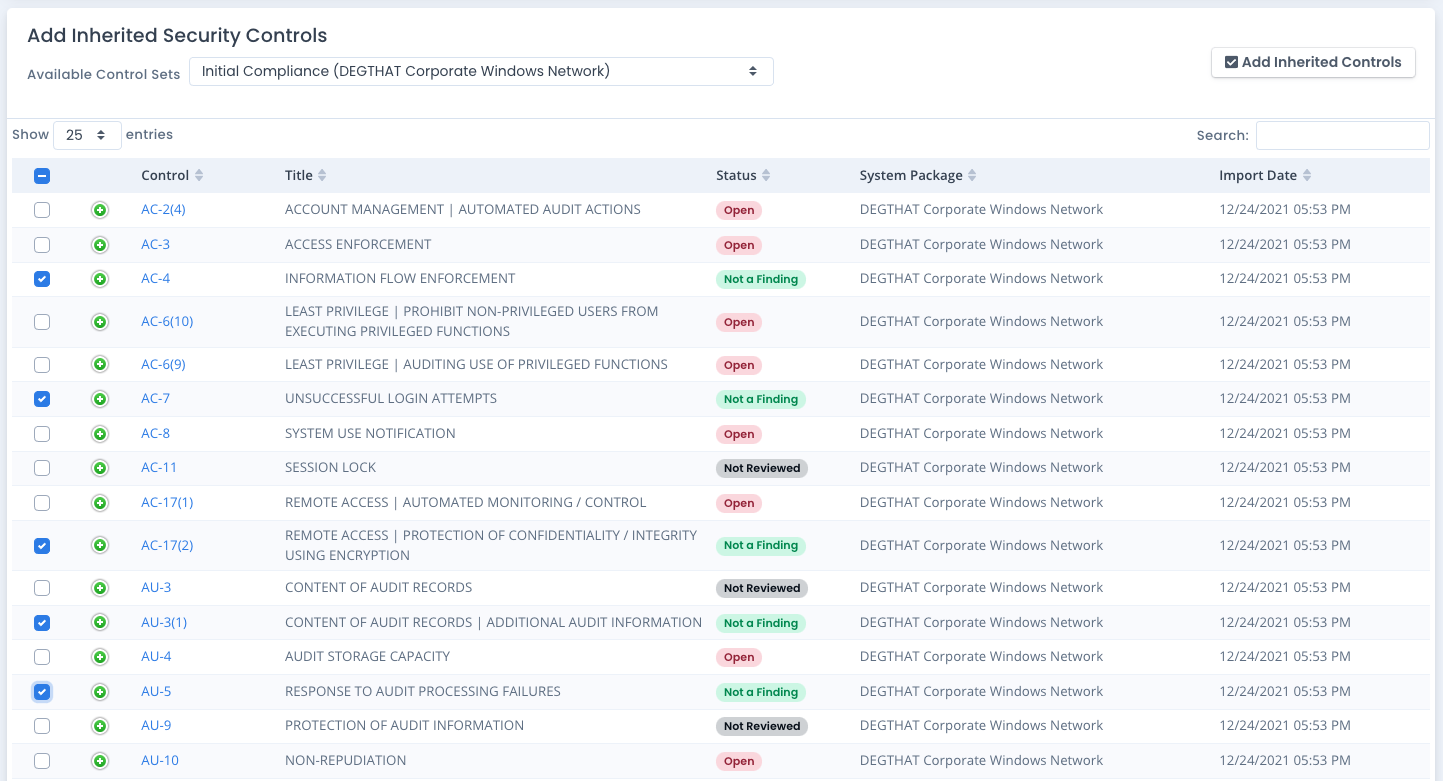Click green plus icon for AU-3(1)
This screenshot has height=781, width=1443.
100,623
